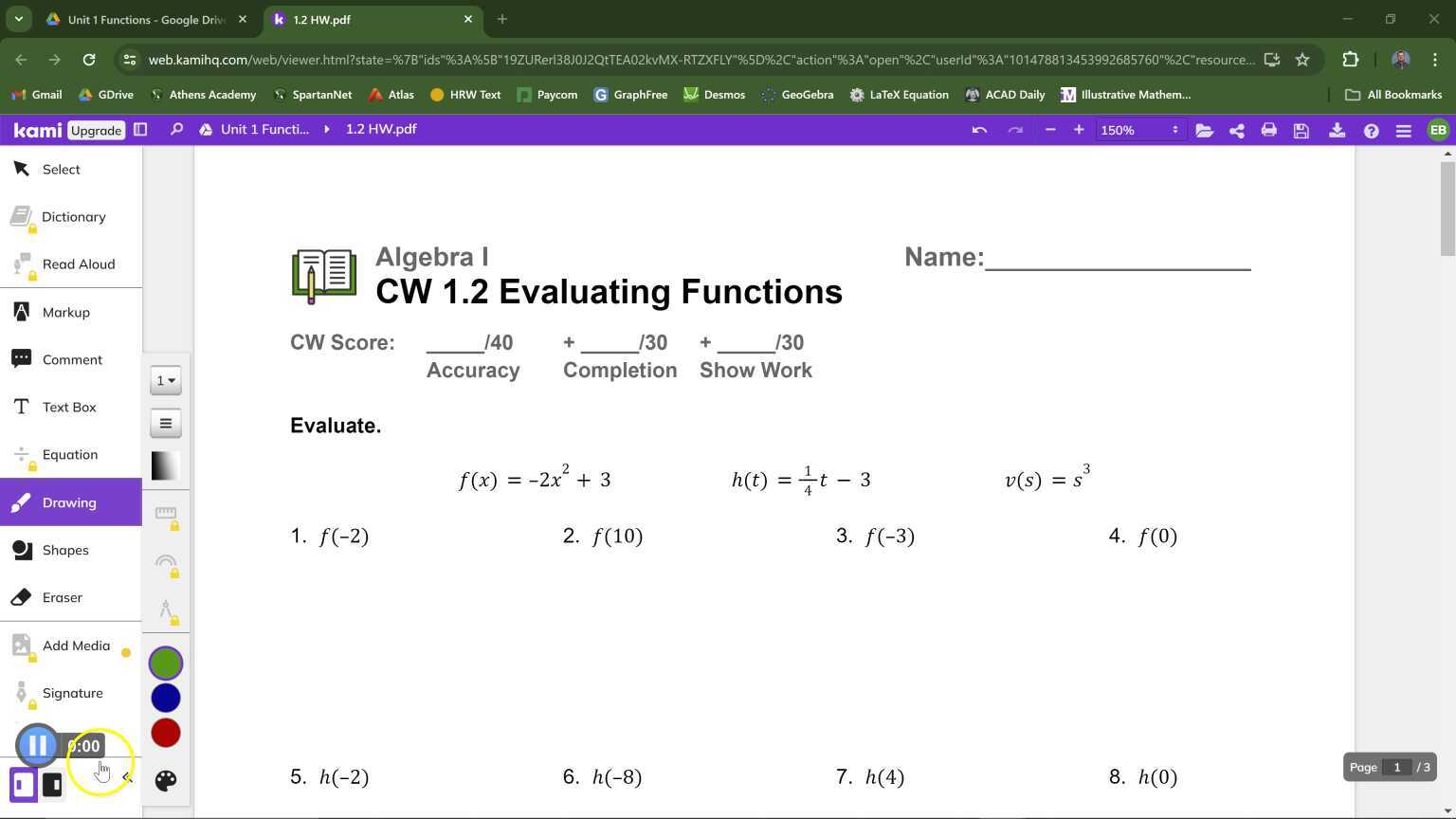This screenshot has width=1456, height=819.
Task: Select the red drawing color
Action: [x=165, y=732]
